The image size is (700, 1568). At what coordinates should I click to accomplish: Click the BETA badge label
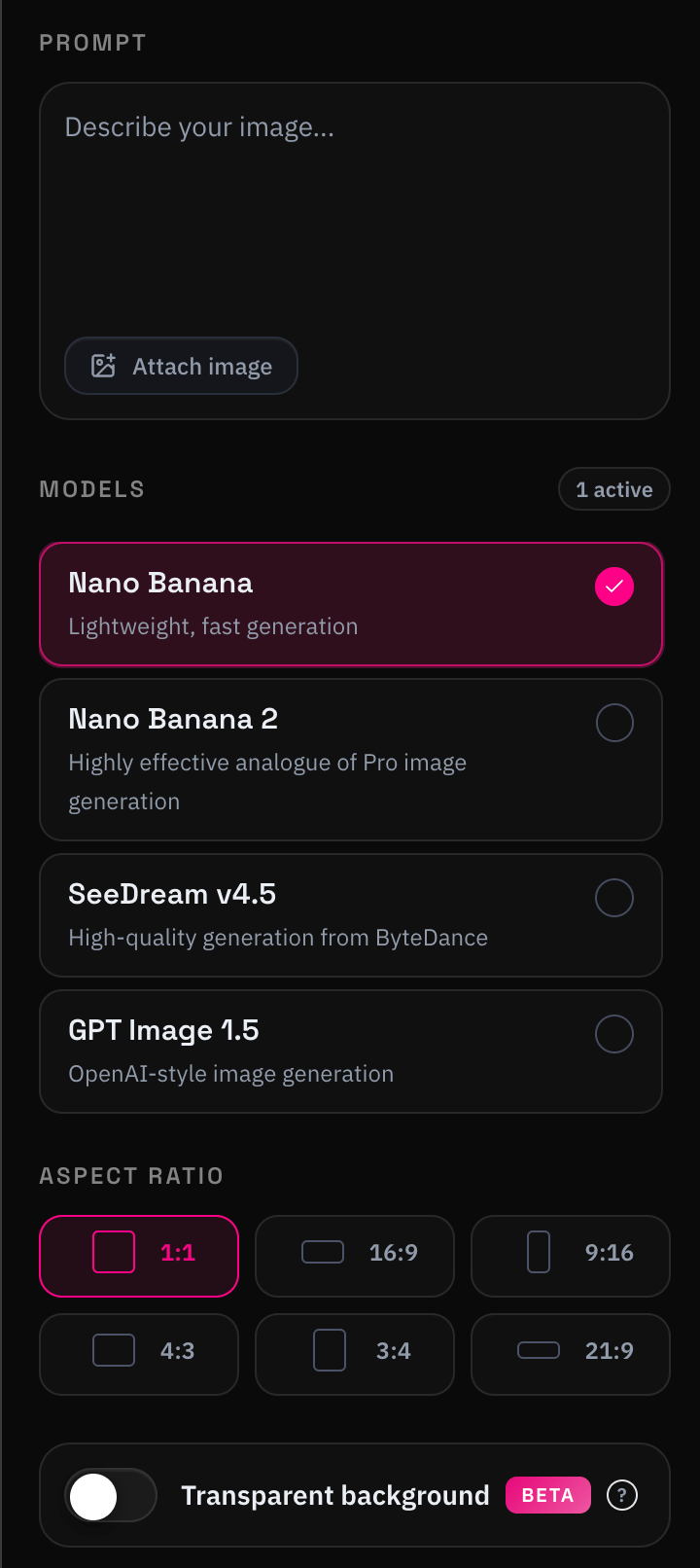[x=548, y=1495]
